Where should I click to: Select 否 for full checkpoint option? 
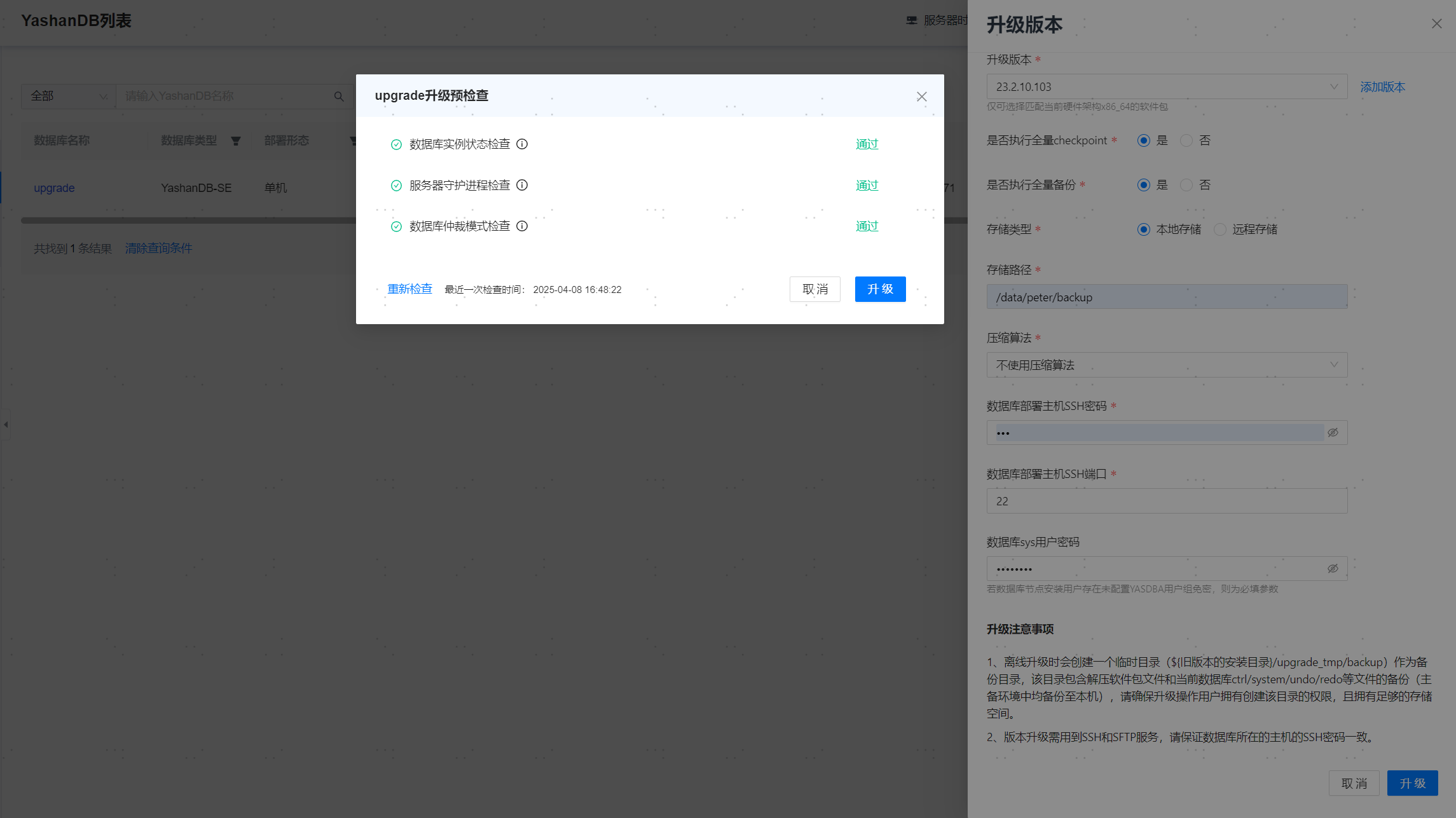tap(1186, 140)
